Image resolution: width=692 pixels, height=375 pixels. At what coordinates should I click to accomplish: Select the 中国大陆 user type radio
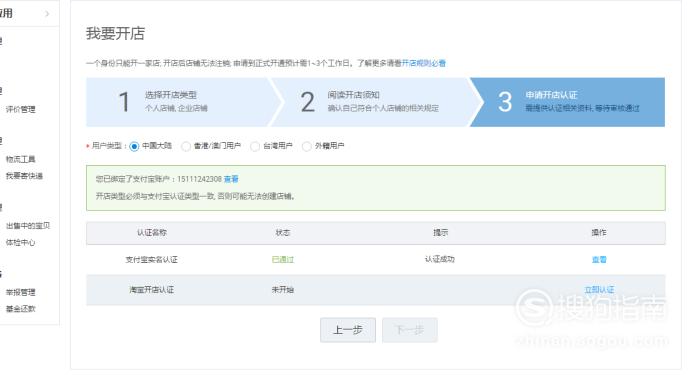click(134, 146)
